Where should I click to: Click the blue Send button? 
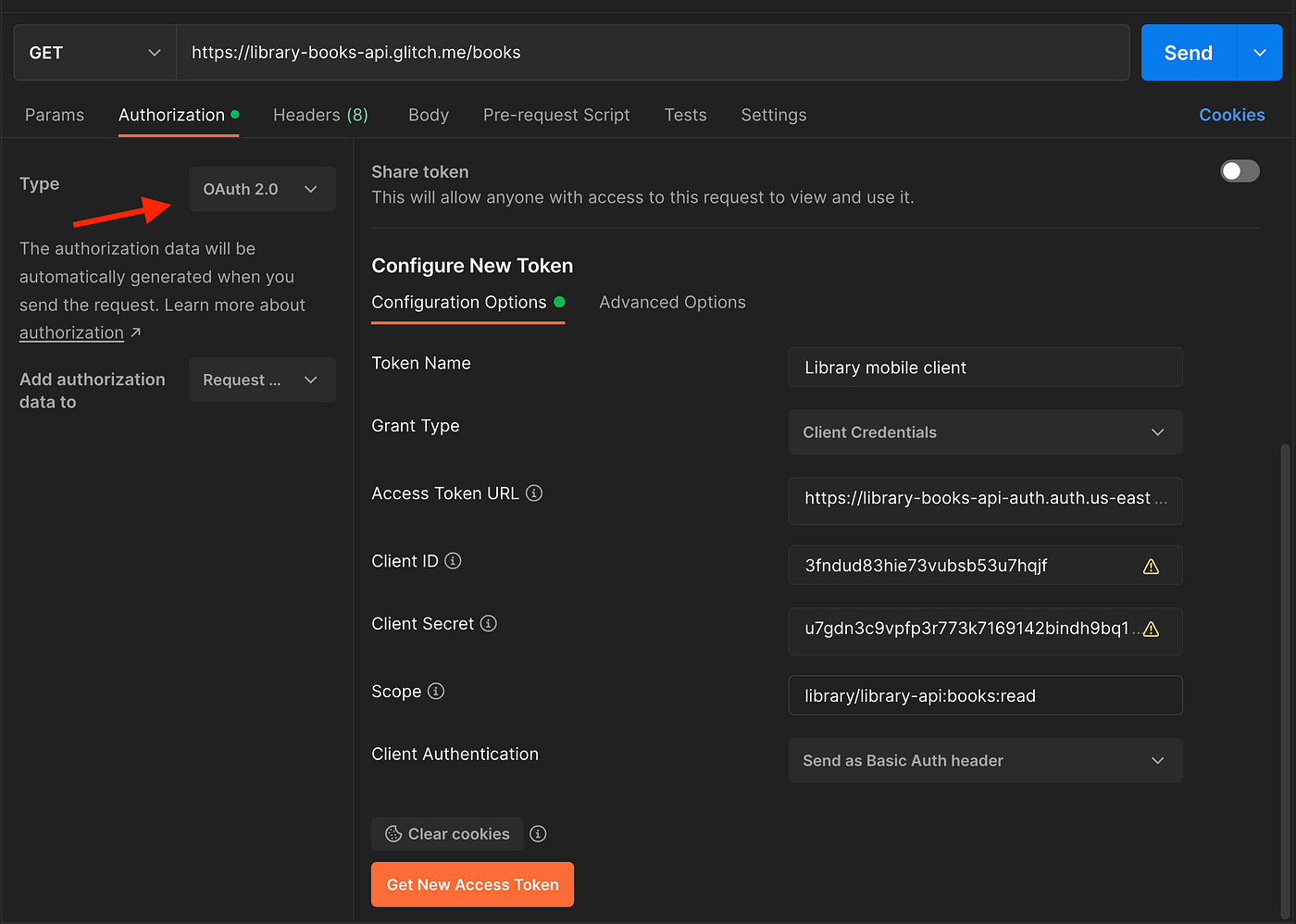click(1189, 53)
